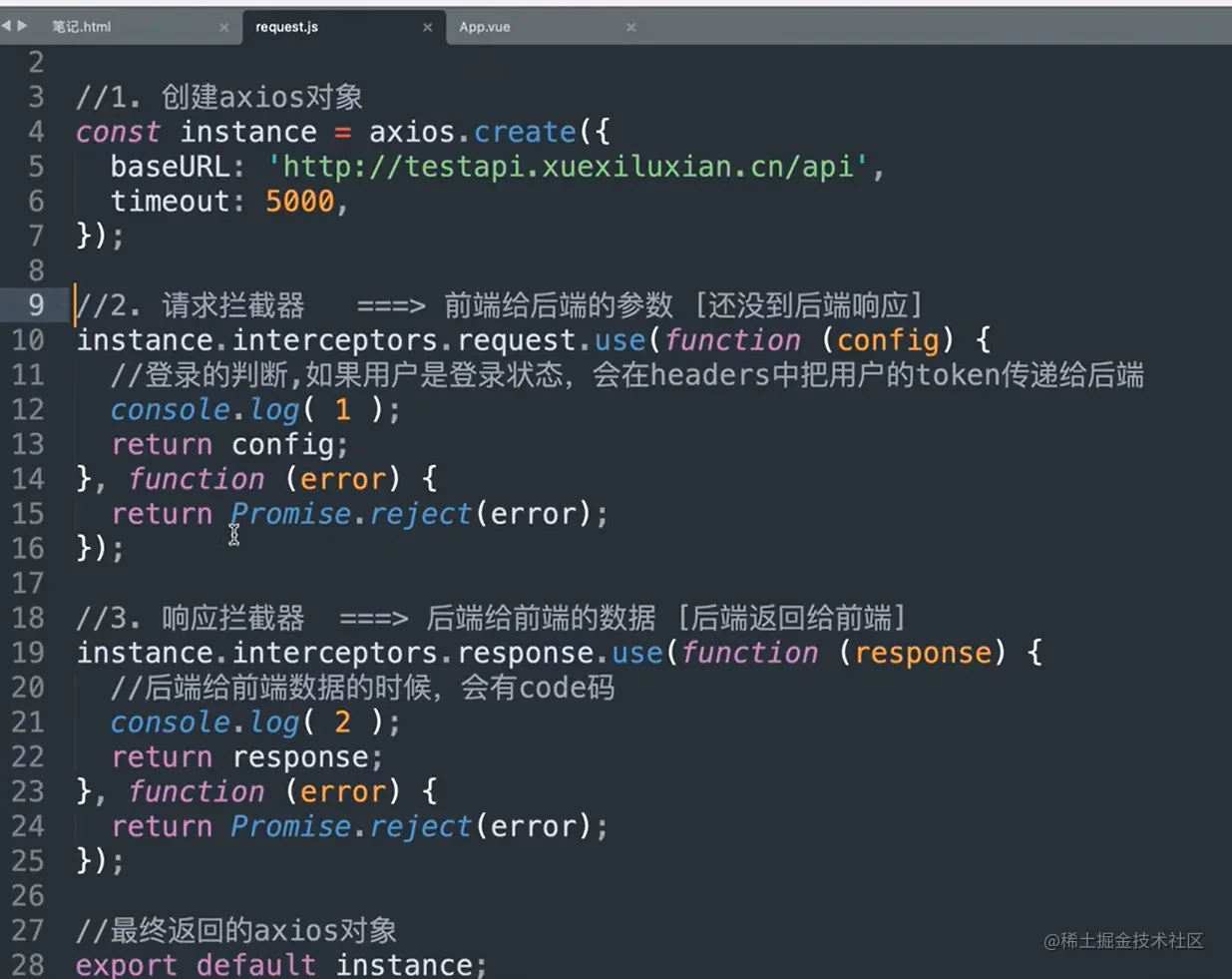Close the 笔记.html tab
Screen dimensions: 1232x979
[223, 28]
